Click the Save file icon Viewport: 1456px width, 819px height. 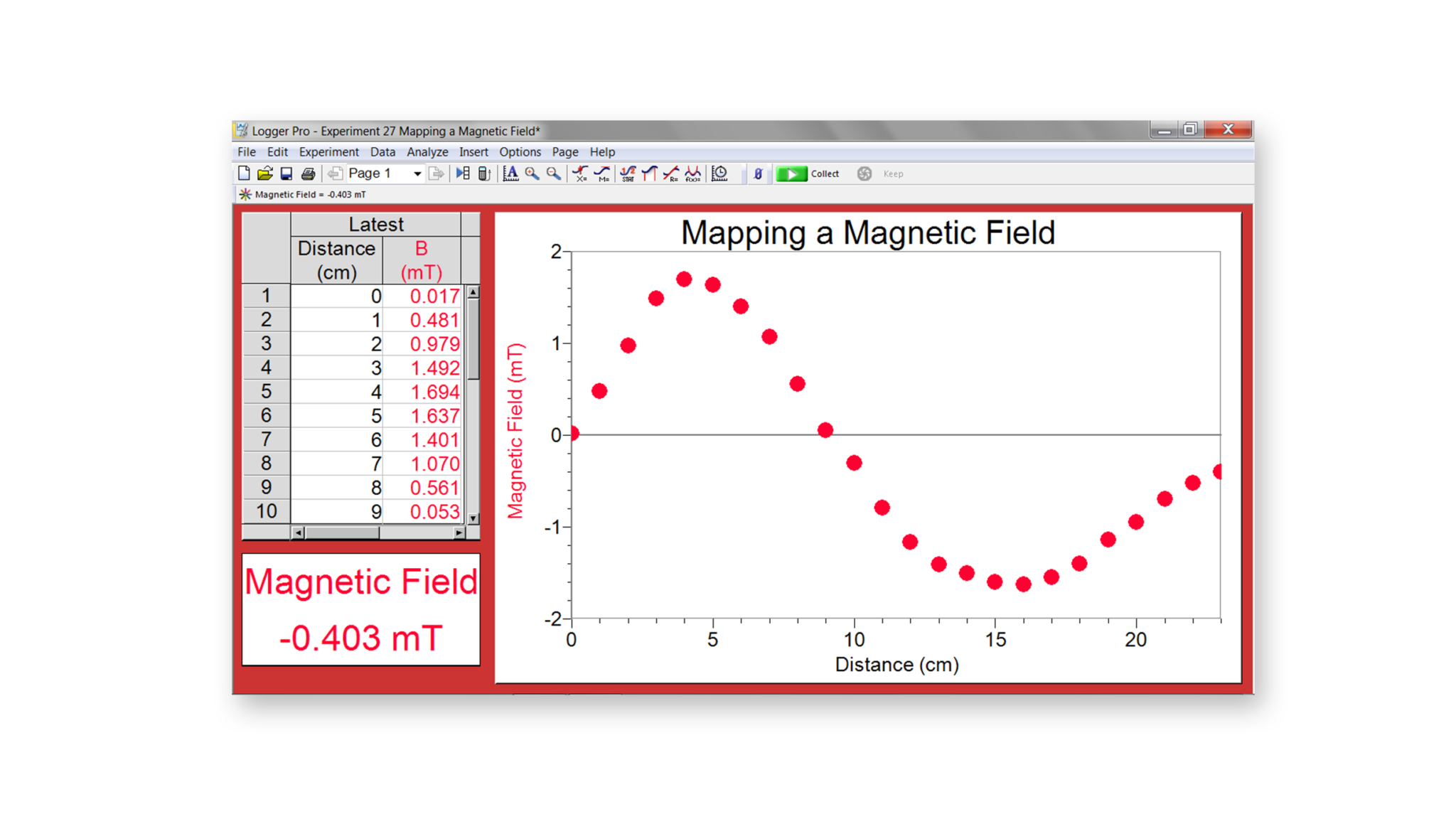[287, 173]
